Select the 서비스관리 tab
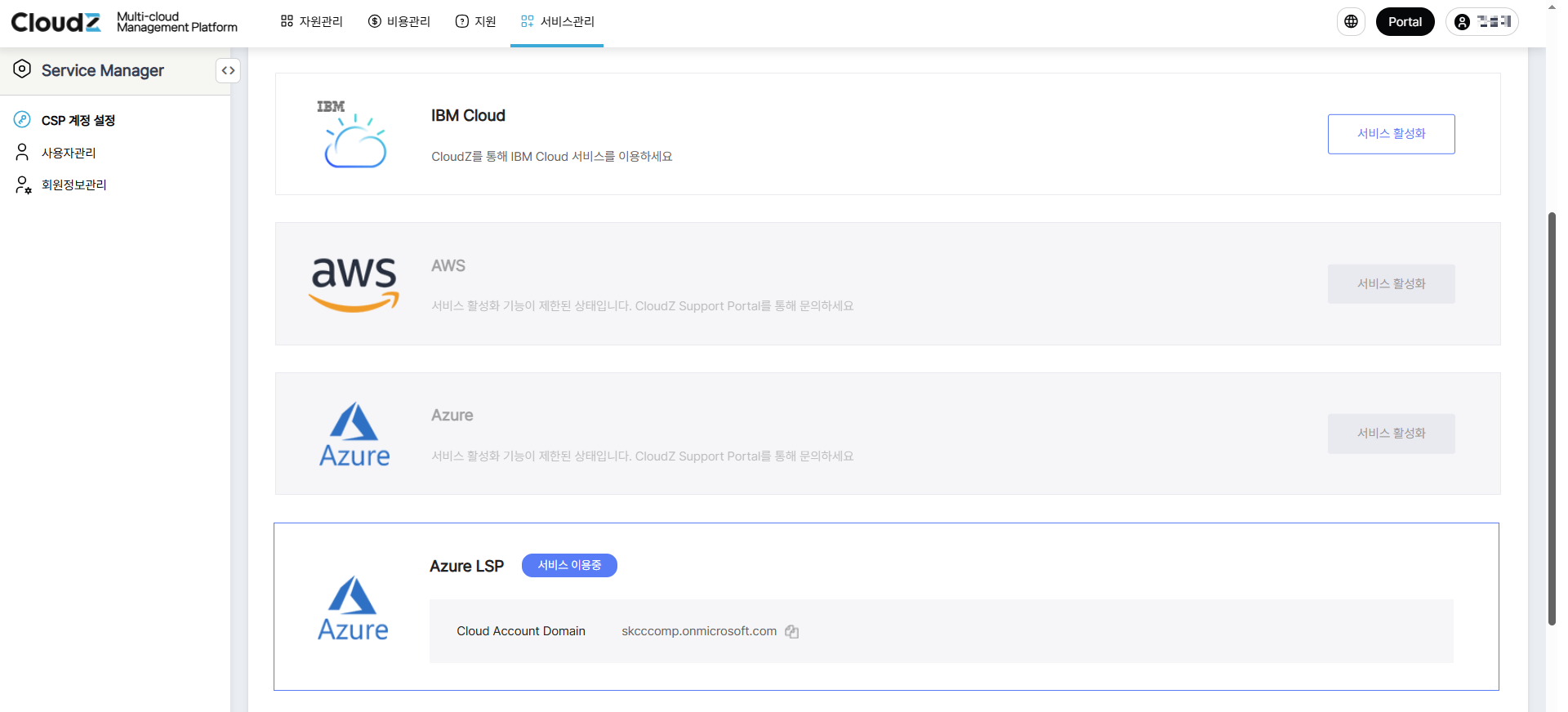This screenshot has width=1568, height=712. coord(557,22)
